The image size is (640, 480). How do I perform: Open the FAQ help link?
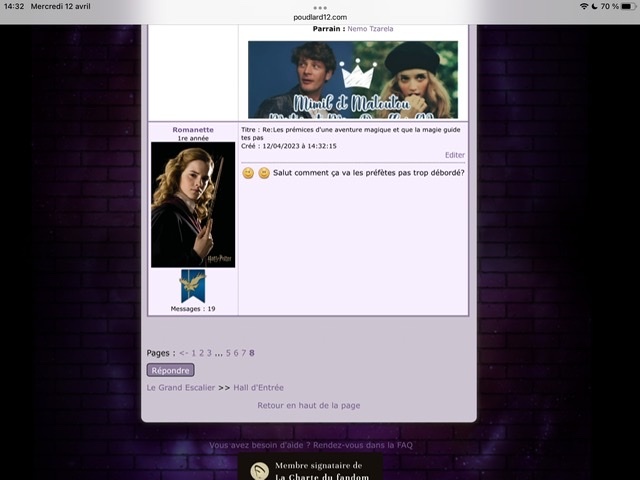pos(311,445)
